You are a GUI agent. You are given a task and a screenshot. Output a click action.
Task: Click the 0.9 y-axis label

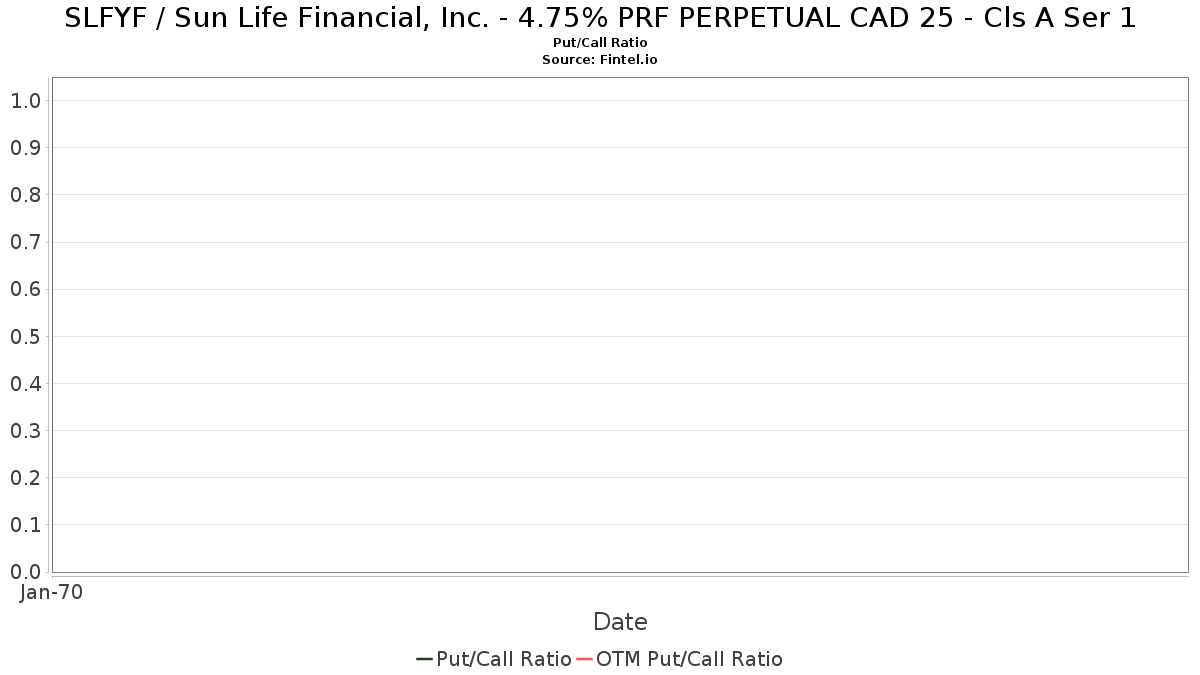pyautogui.click(x=25, y=148)
